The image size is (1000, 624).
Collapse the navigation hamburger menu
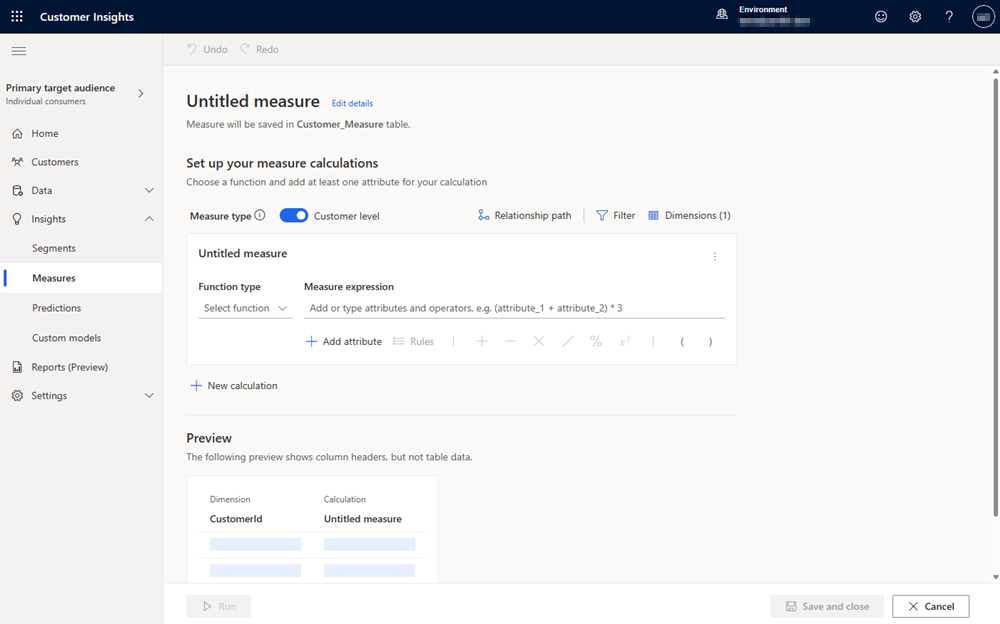[x=18, y=51]
